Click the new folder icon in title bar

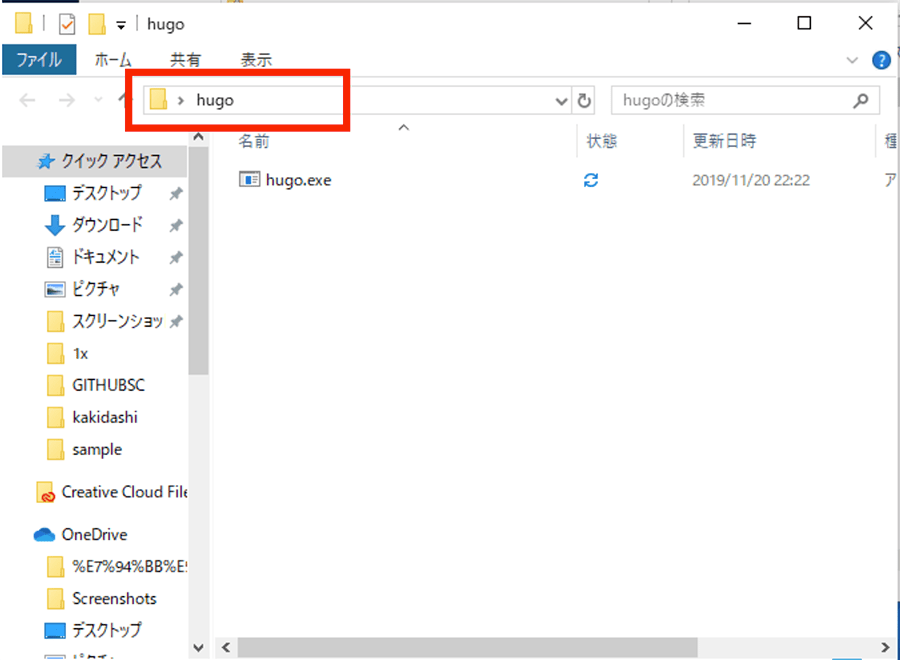click(96, 24)
